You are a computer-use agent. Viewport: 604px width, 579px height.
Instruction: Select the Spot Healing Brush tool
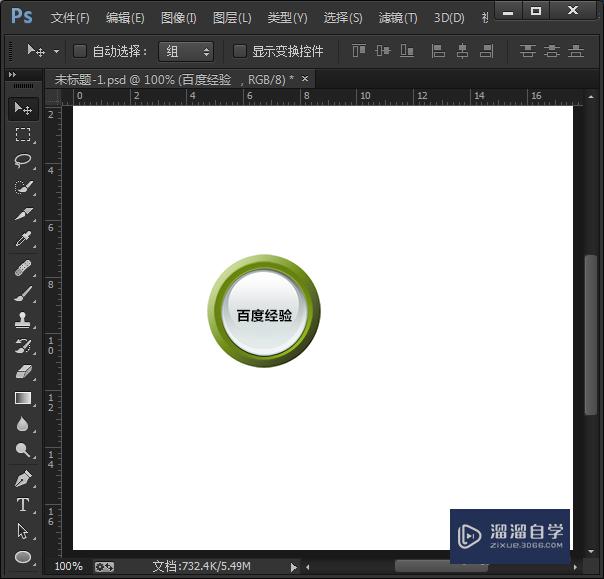pyautogui.click(x=23, y=268)
